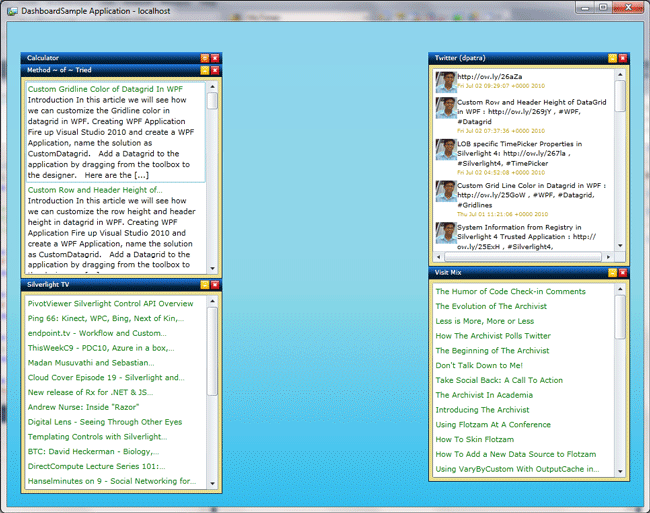Open Digital Lens - Seeing Through Other Eyes
This screenshot has width=650, height=513.
click(x=105, y=422)
